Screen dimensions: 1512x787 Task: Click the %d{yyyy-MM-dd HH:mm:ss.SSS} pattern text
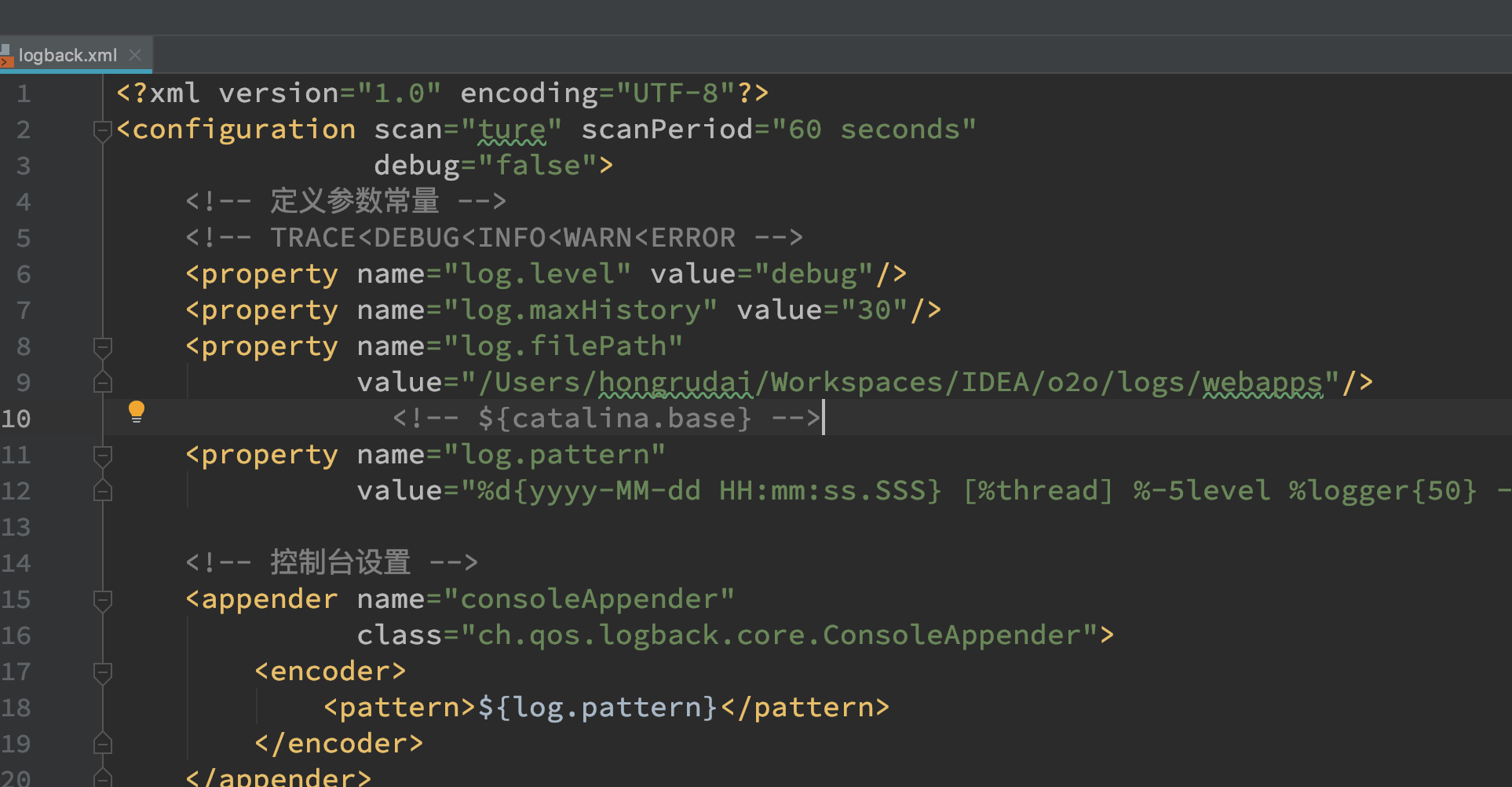click(710, 491)
